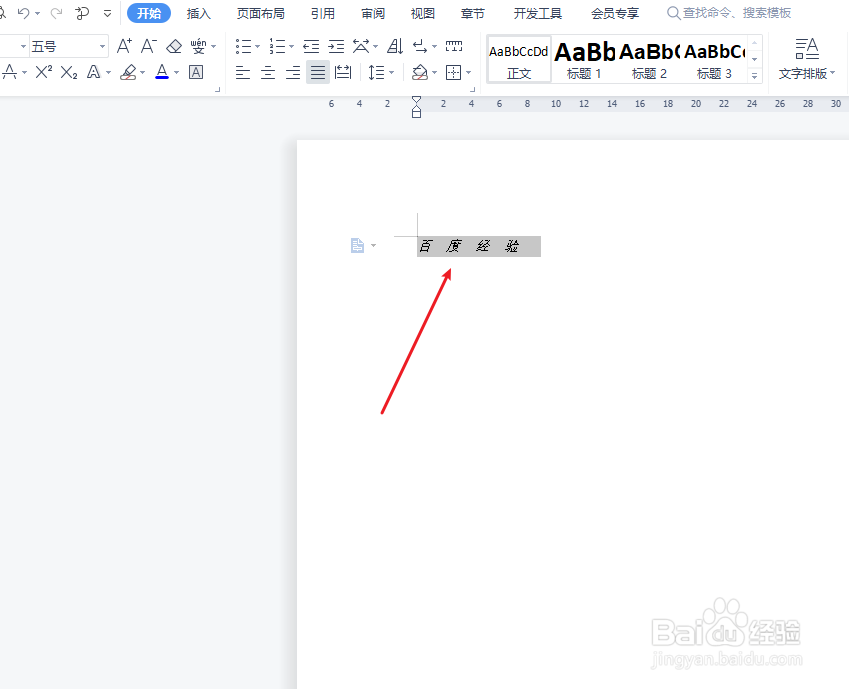Click the Redo arrow icon
This screenshot has height=689, width=849.
[x=56, y=13]
